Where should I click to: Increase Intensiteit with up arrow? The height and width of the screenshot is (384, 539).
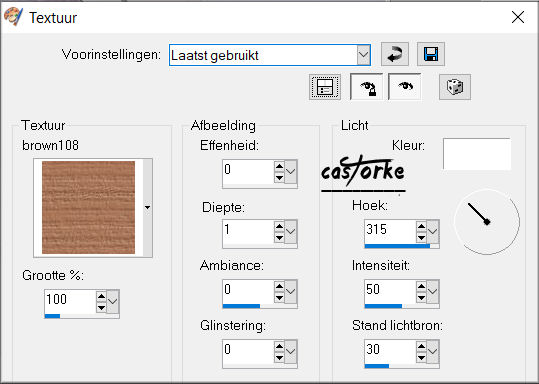tap(421, 286)
